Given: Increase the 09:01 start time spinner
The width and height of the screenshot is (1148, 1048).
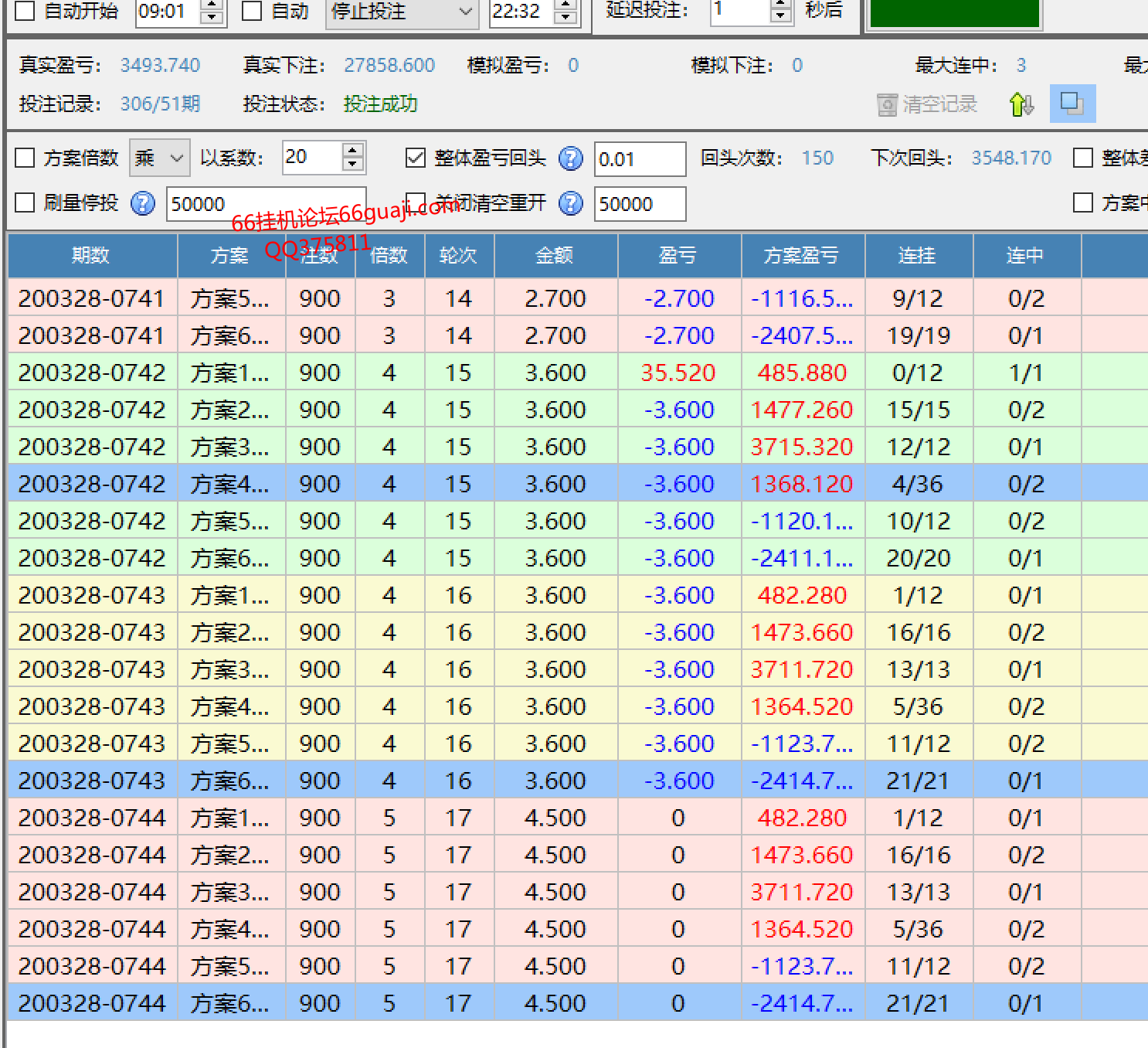Looking at the screenshot, I should pyautogui.click(x=211, y=5).
